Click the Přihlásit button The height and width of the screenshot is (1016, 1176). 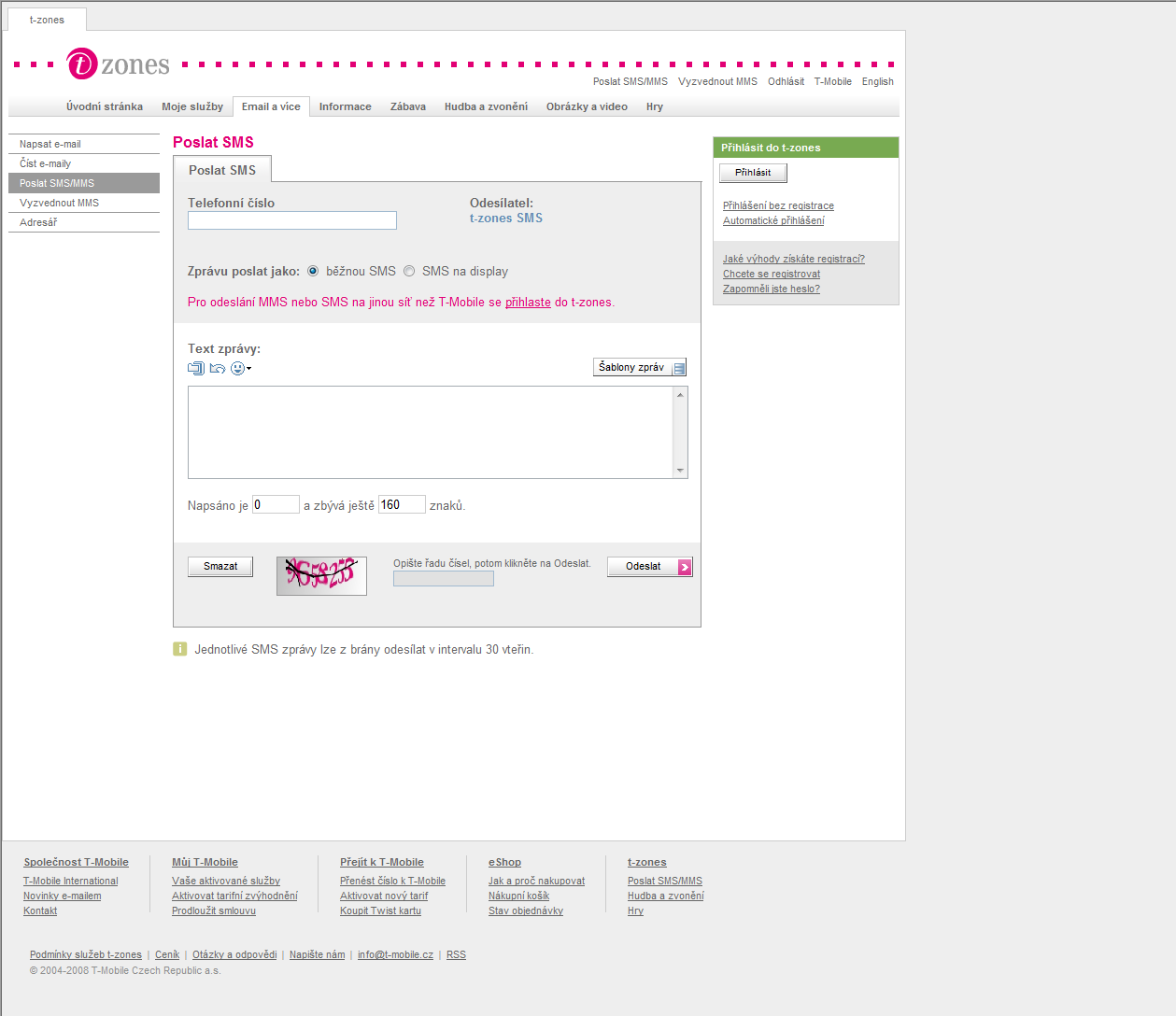coord(753,173)
